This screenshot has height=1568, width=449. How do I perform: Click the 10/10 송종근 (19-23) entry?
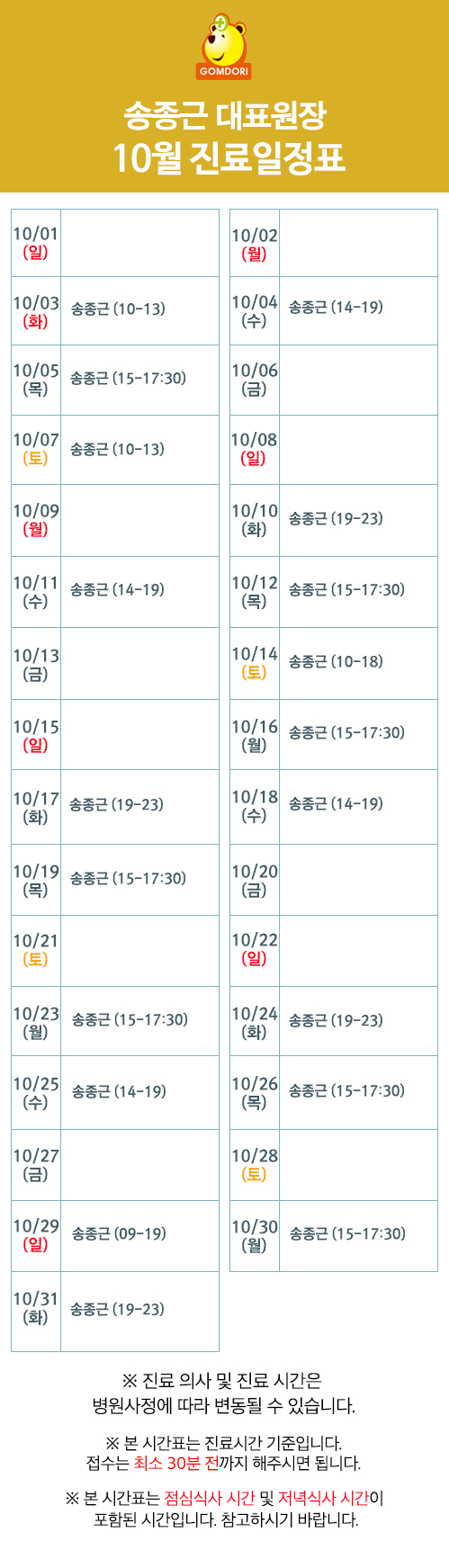(336, 519)
